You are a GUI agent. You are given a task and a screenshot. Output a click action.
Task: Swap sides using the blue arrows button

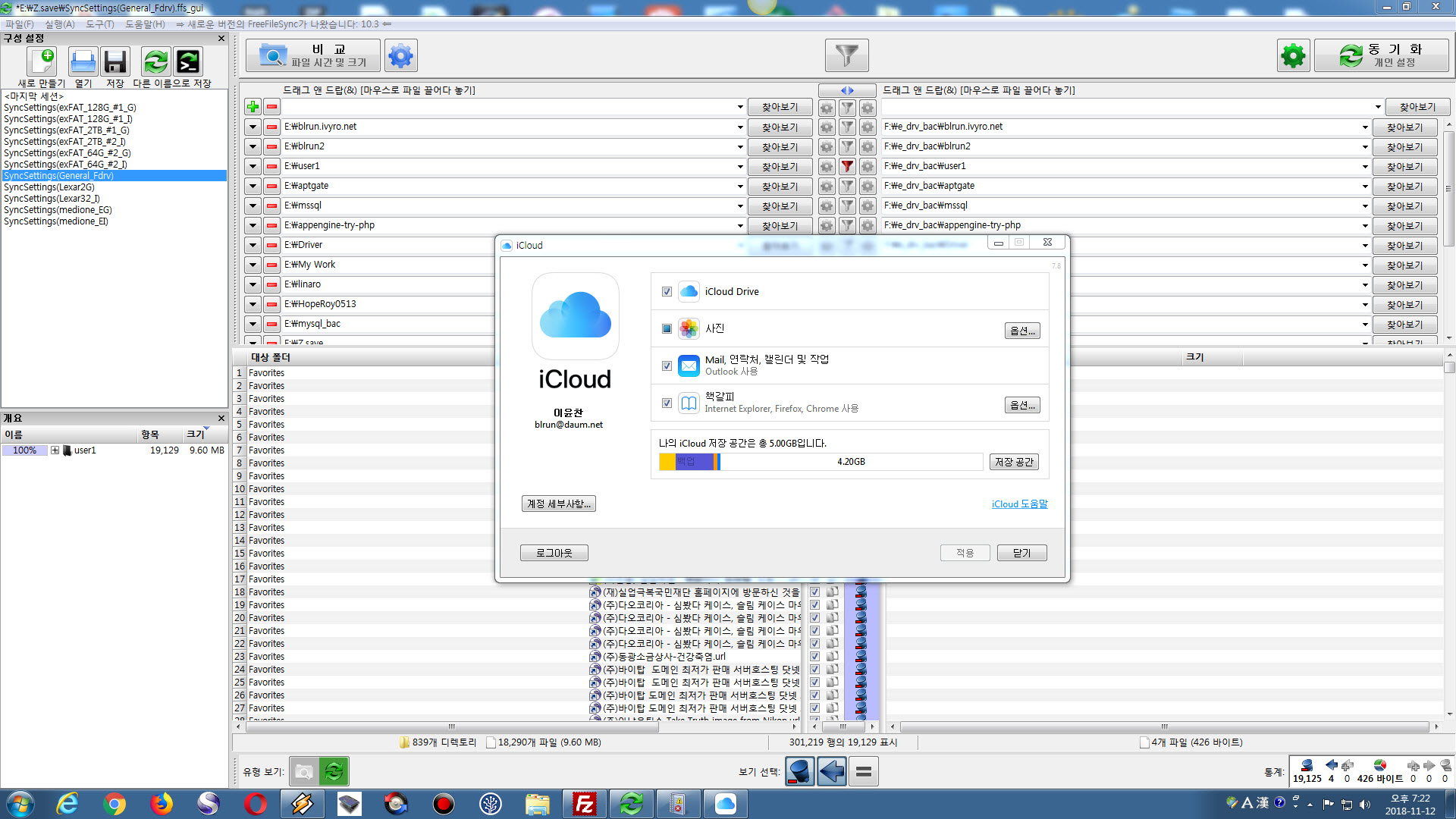tap(847, 90)
